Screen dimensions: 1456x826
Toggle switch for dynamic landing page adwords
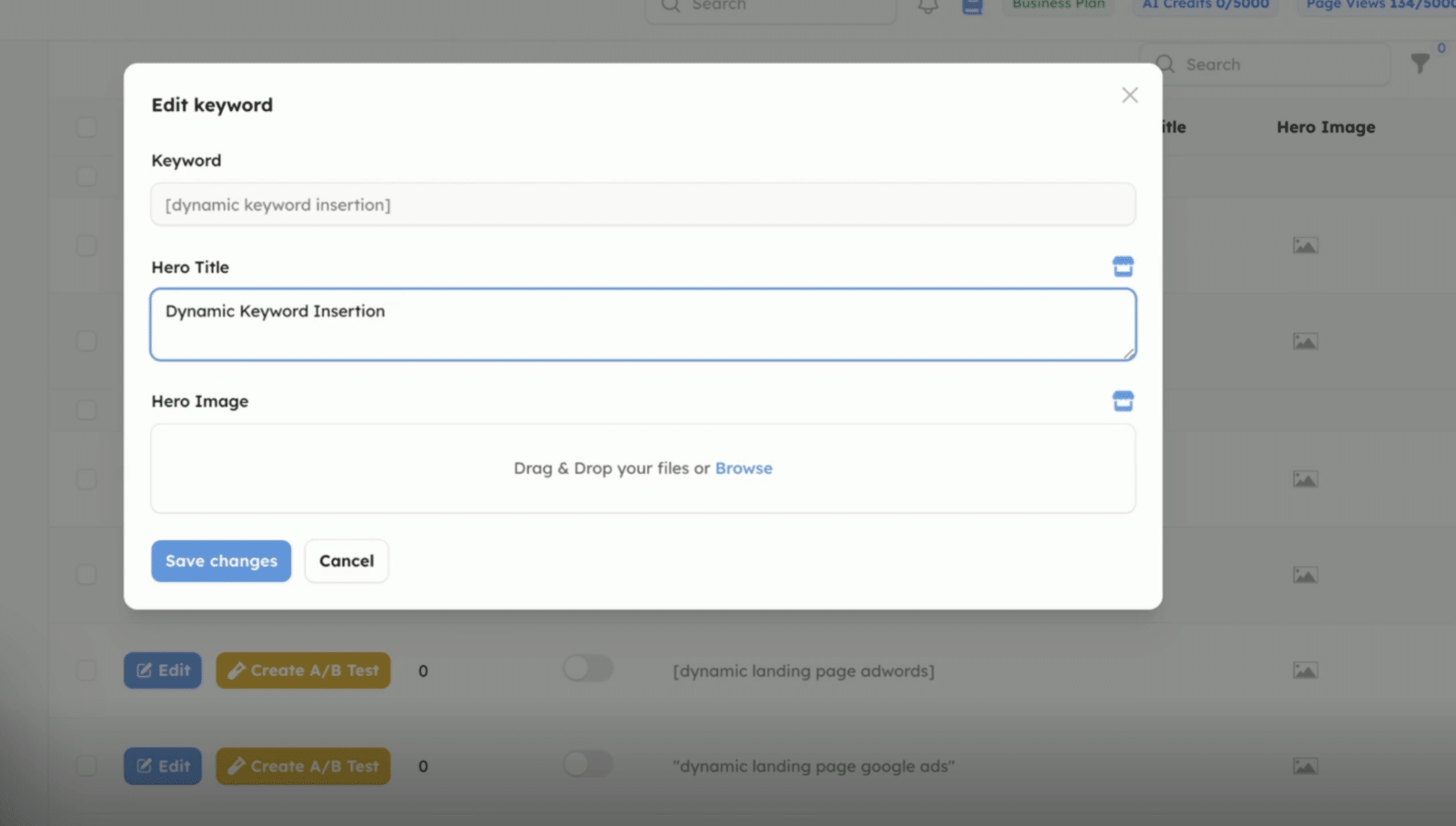(x=587, y=669)
